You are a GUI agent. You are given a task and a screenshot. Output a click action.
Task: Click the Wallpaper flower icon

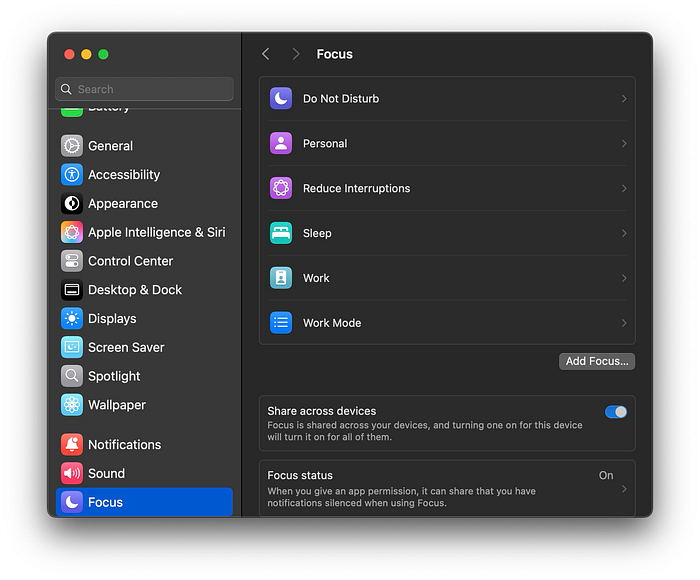coord(72,405)
